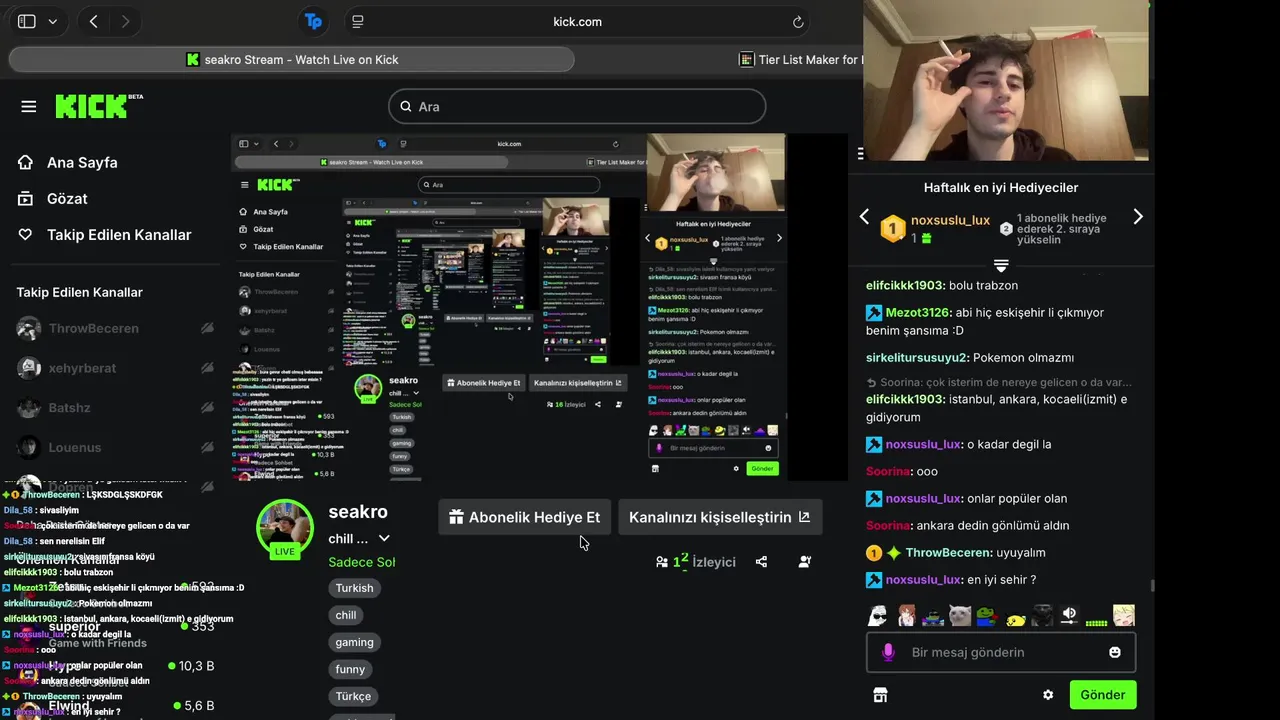Share the stream
The height and width of the screenshot is (720, 1280).
pyautogui.click(x=761, y=562)
